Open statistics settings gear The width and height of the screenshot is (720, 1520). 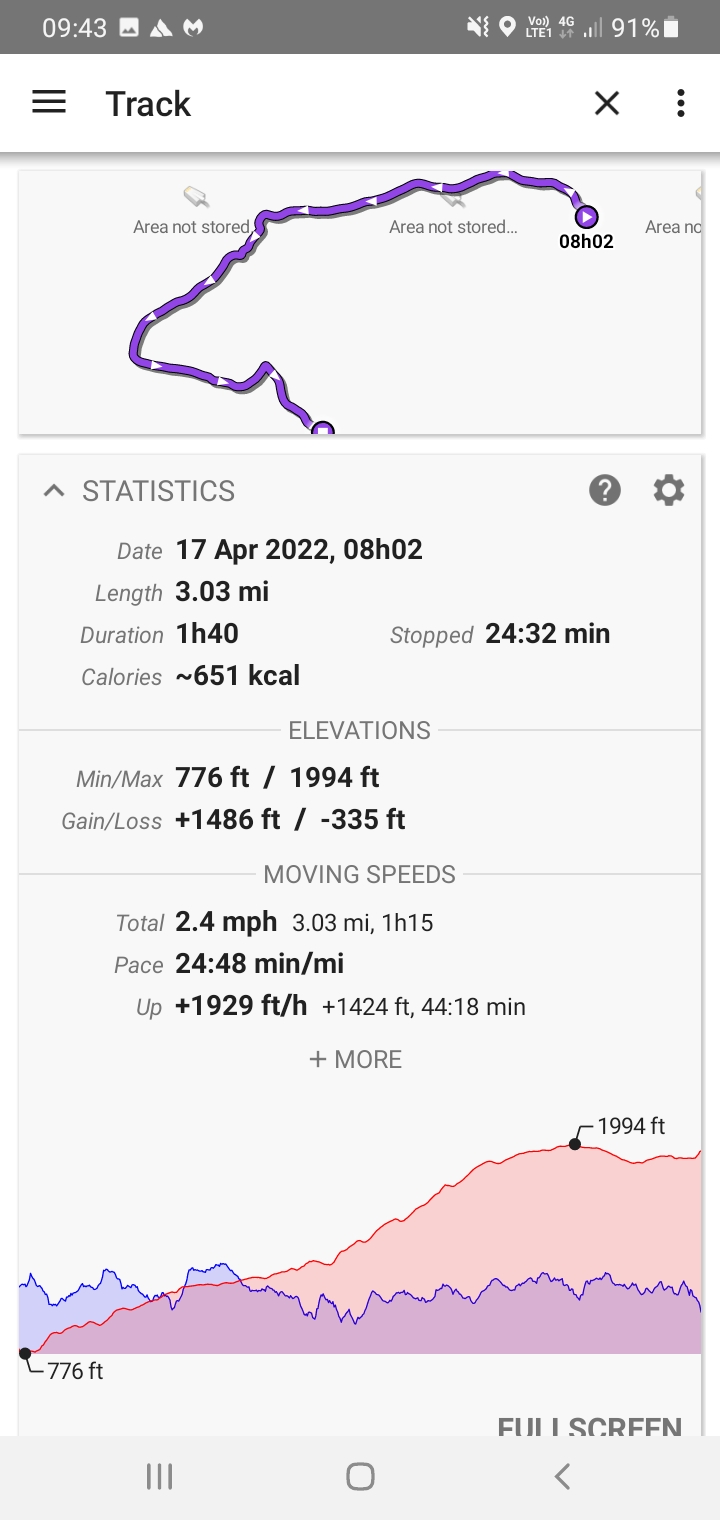point(669,490)
